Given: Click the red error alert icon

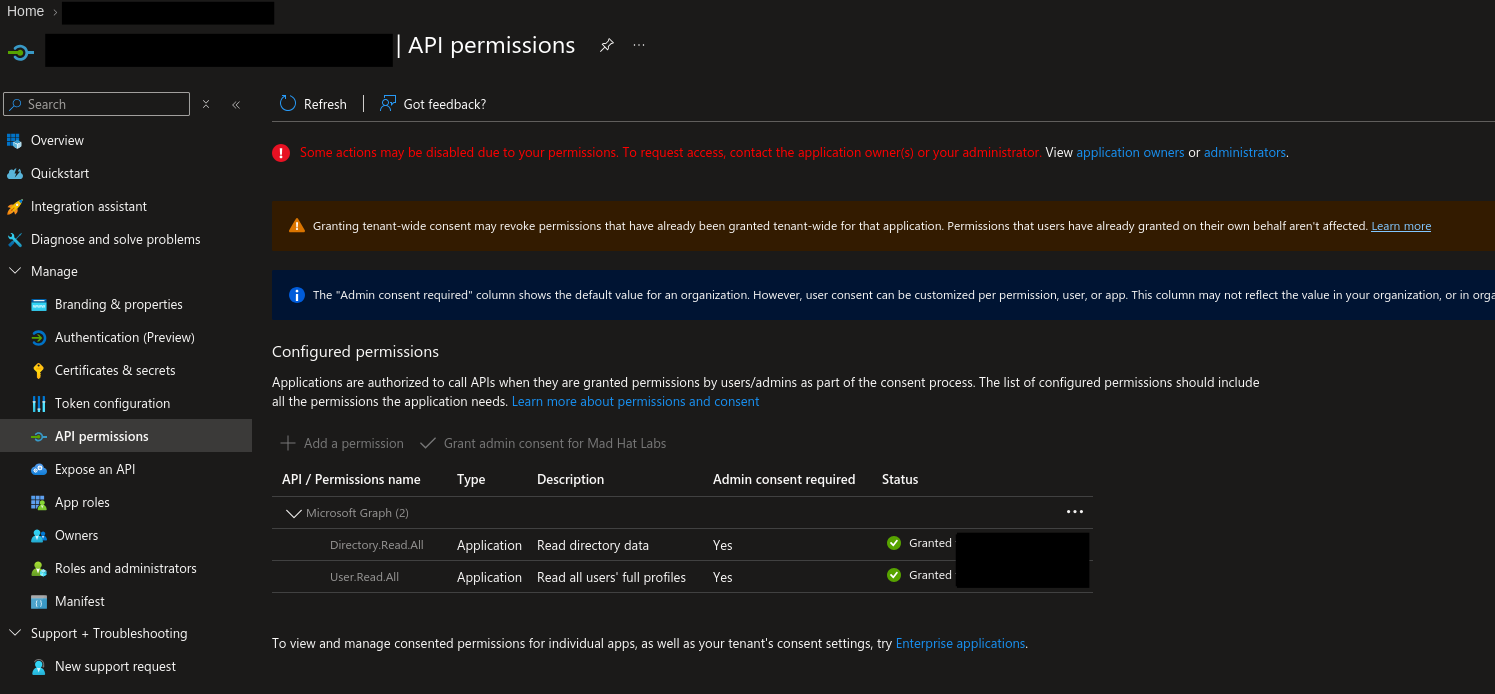Looking at the screenshot, I should [281, 153].
